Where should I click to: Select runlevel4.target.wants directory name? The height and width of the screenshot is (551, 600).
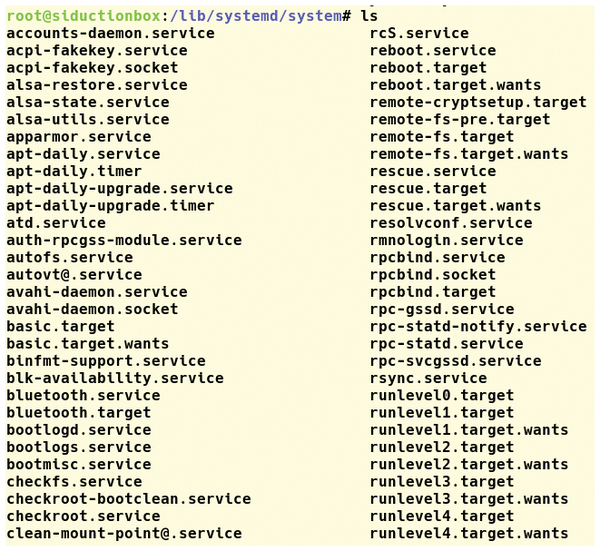[469, 533]
